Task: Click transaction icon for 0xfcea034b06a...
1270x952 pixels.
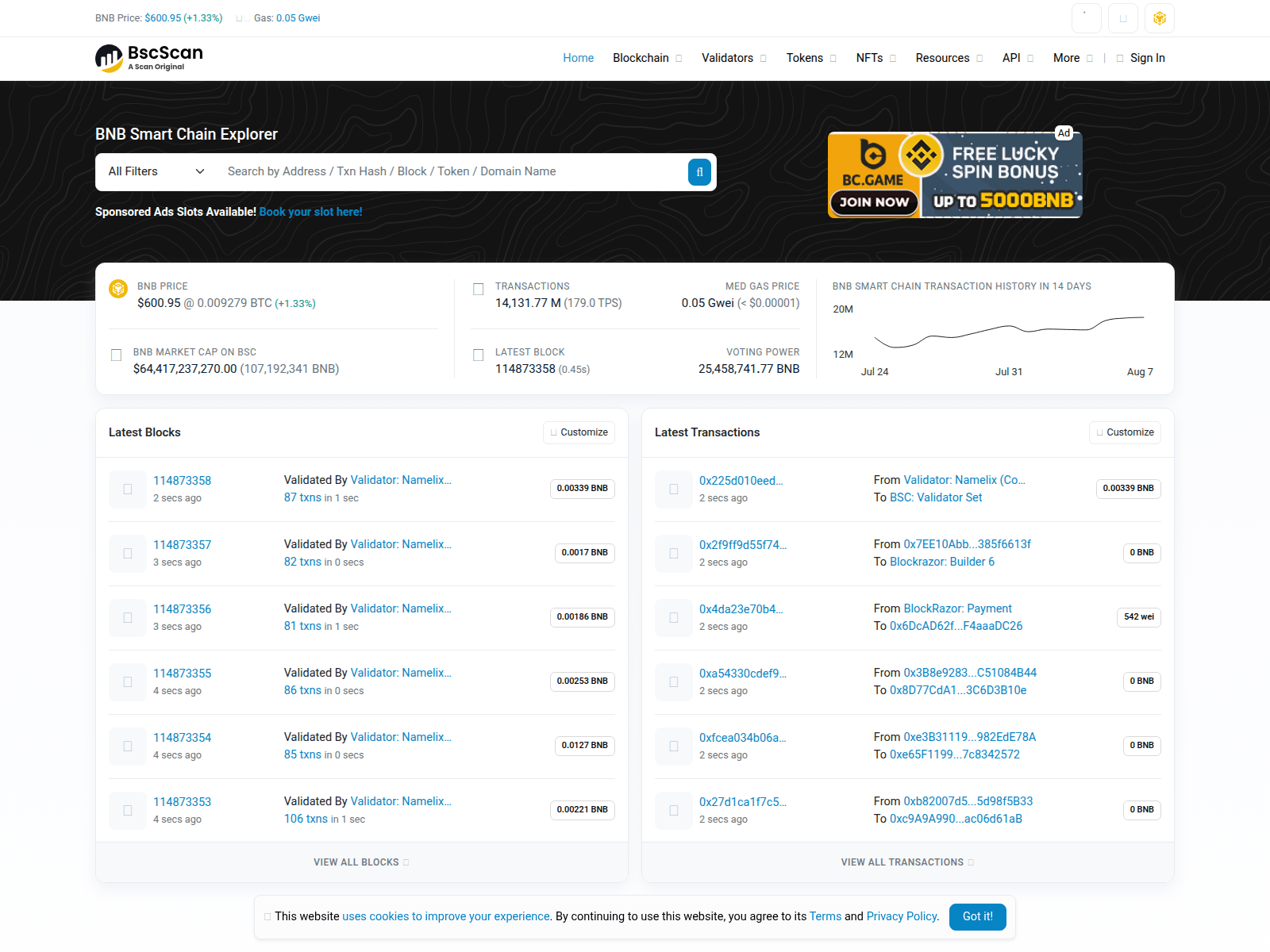Action: [674, 747]
